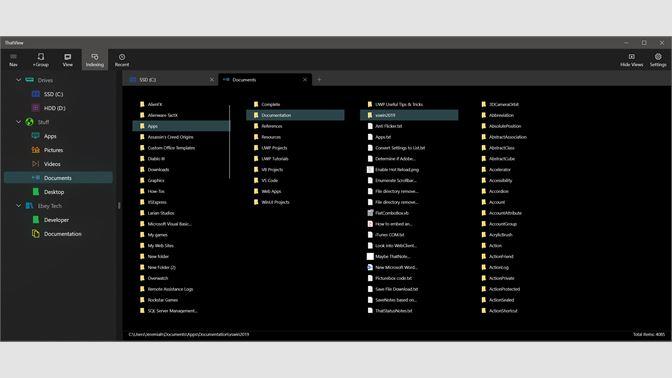Image resolution: width=672 pixels, height=378 pixels.
Task: Select the Documentation folder in second column
Action: pyautogui.click(x=295, y=115)
